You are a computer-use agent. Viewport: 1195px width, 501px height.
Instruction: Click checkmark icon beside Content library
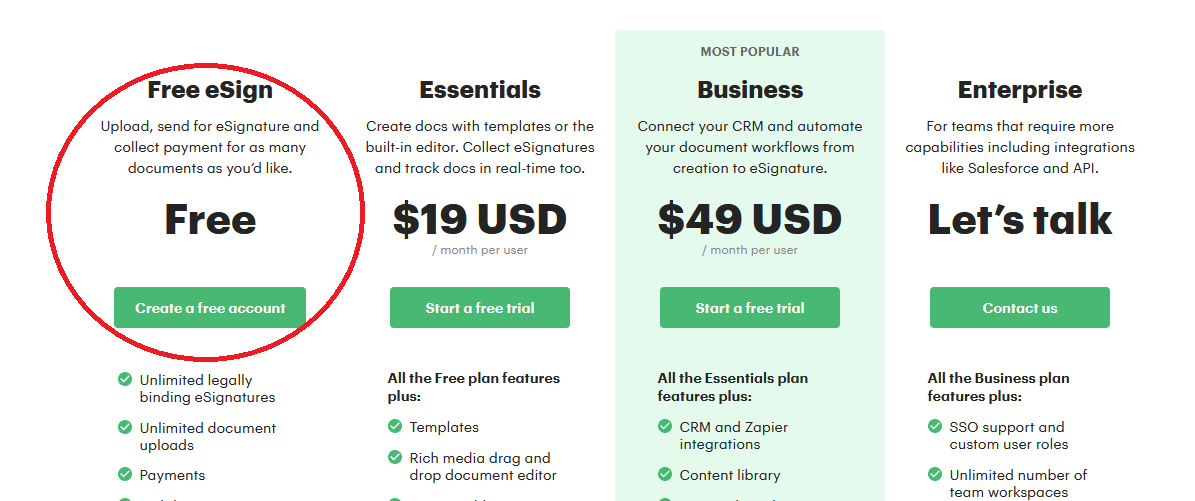[x=665, y=474]
